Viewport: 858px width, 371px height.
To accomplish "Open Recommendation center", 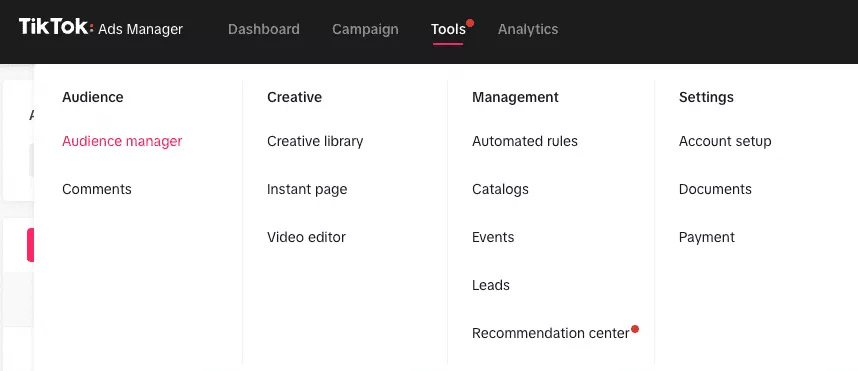I will [x=550, y=333].
